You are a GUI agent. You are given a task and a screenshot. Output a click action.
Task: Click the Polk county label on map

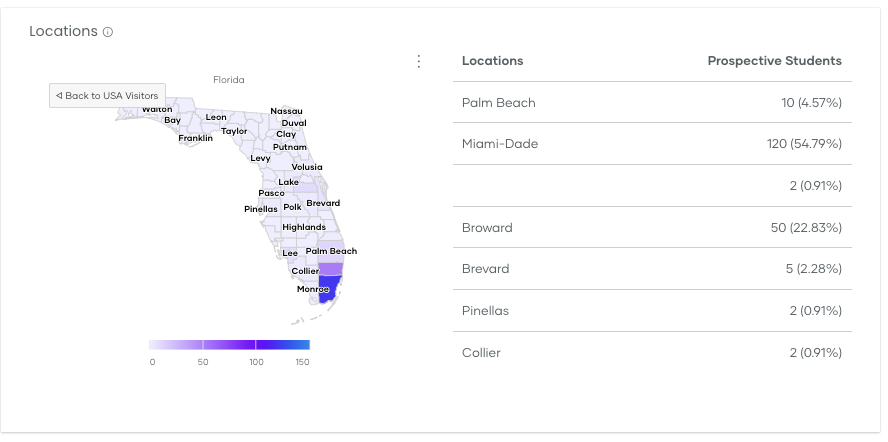292,207
